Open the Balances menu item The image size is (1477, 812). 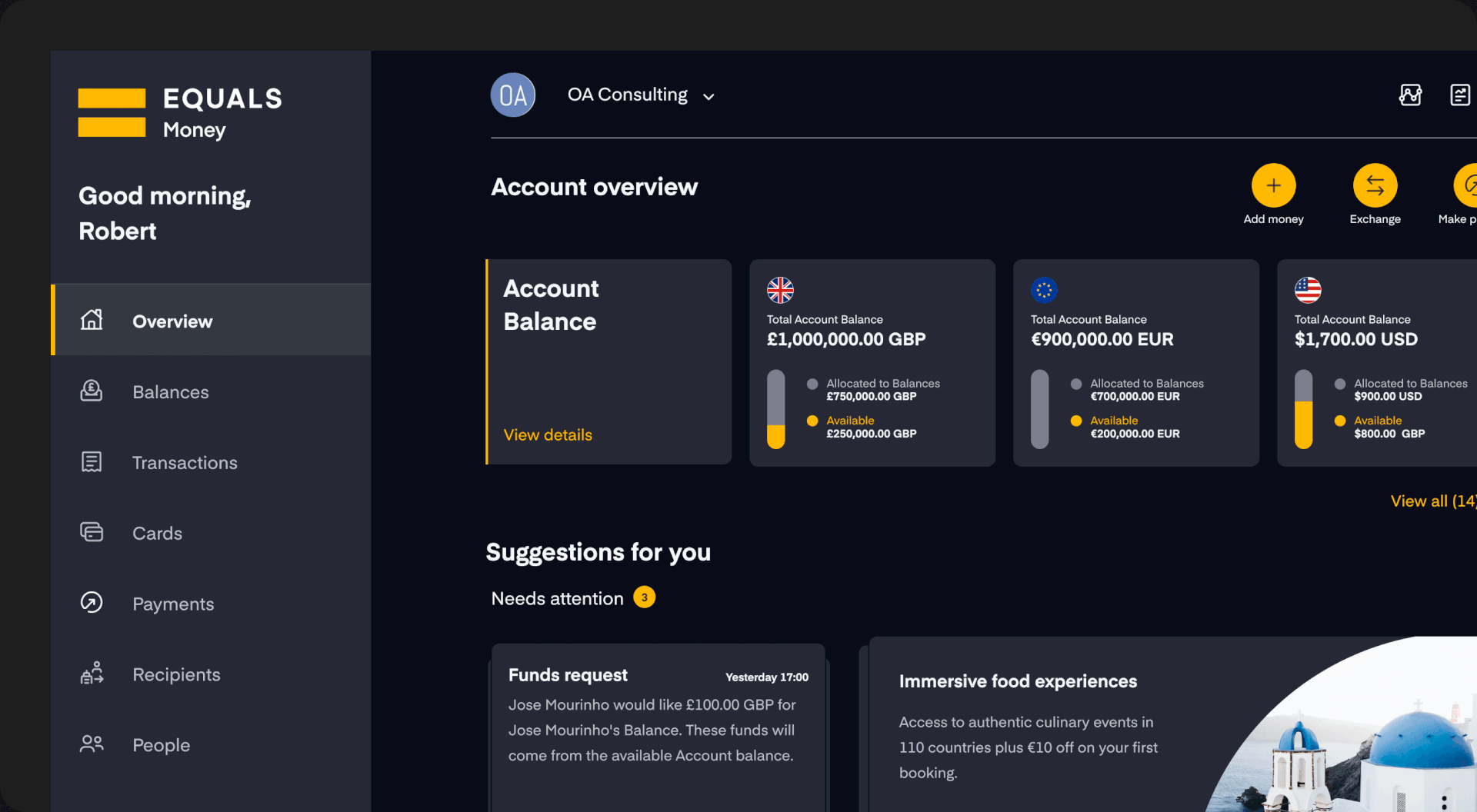170,392
